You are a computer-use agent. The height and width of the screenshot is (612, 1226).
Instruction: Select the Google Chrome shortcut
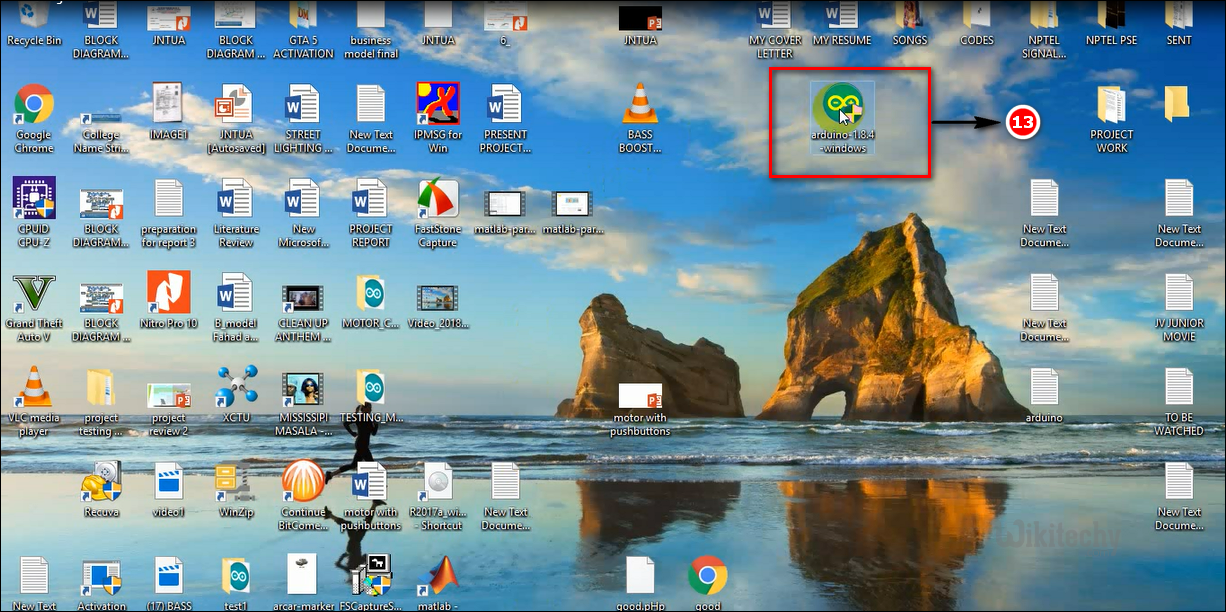[33, 105]
